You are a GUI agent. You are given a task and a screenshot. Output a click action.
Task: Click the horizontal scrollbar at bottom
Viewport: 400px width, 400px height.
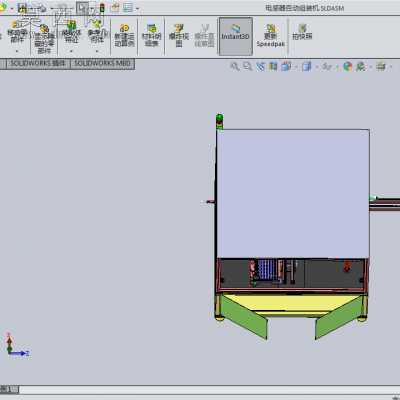209,389
